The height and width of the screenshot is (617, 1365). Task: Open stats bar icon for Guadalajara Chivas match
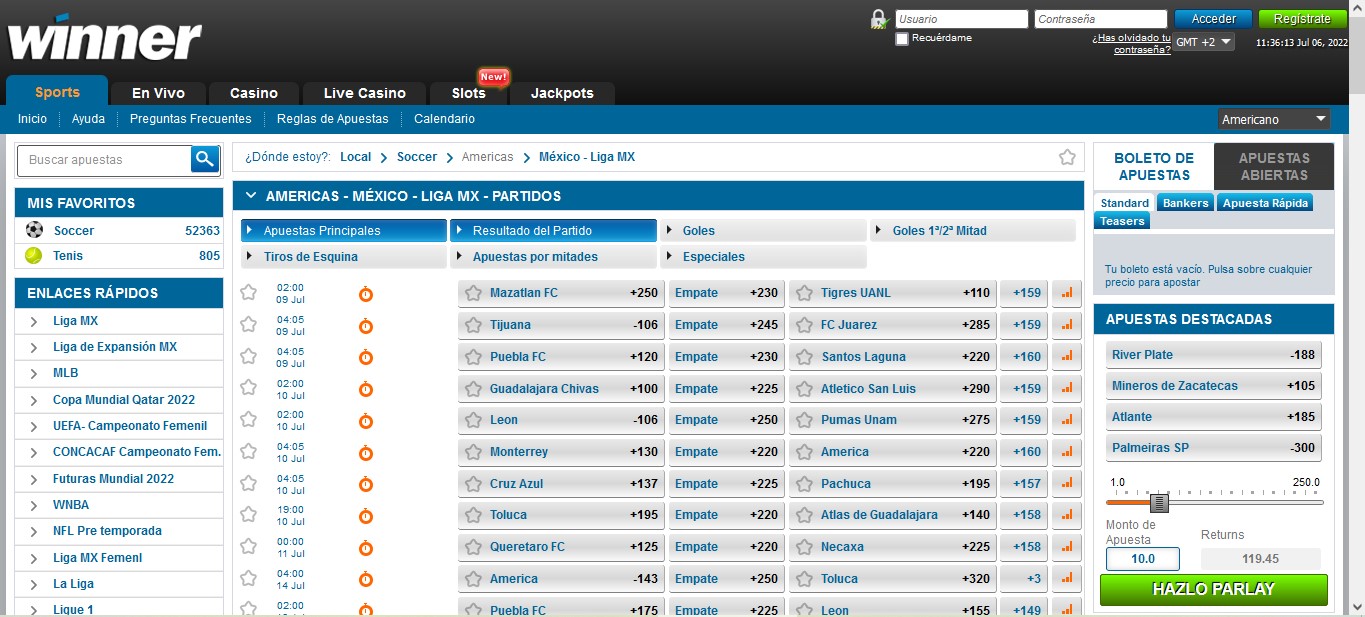click(1067, 389)
